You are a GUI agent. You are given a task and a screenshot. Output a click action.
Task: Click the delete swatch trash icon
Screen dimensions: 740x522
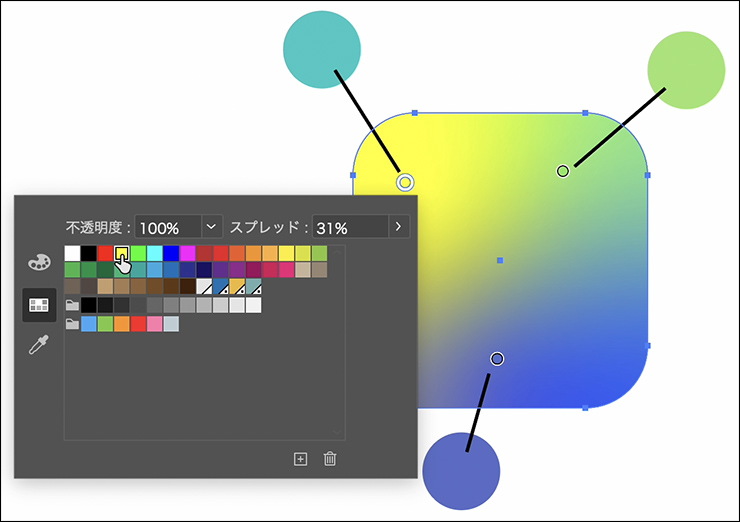coord(330,459)
